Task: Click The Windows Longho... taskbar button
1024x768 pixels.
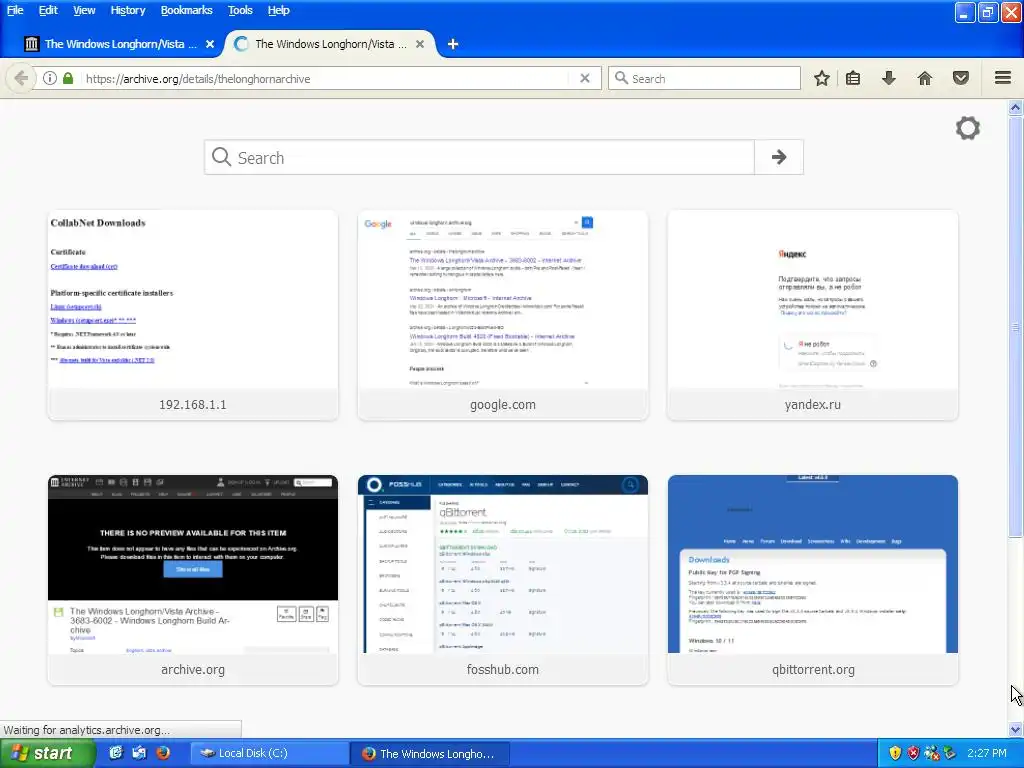Action: (430, 754)
